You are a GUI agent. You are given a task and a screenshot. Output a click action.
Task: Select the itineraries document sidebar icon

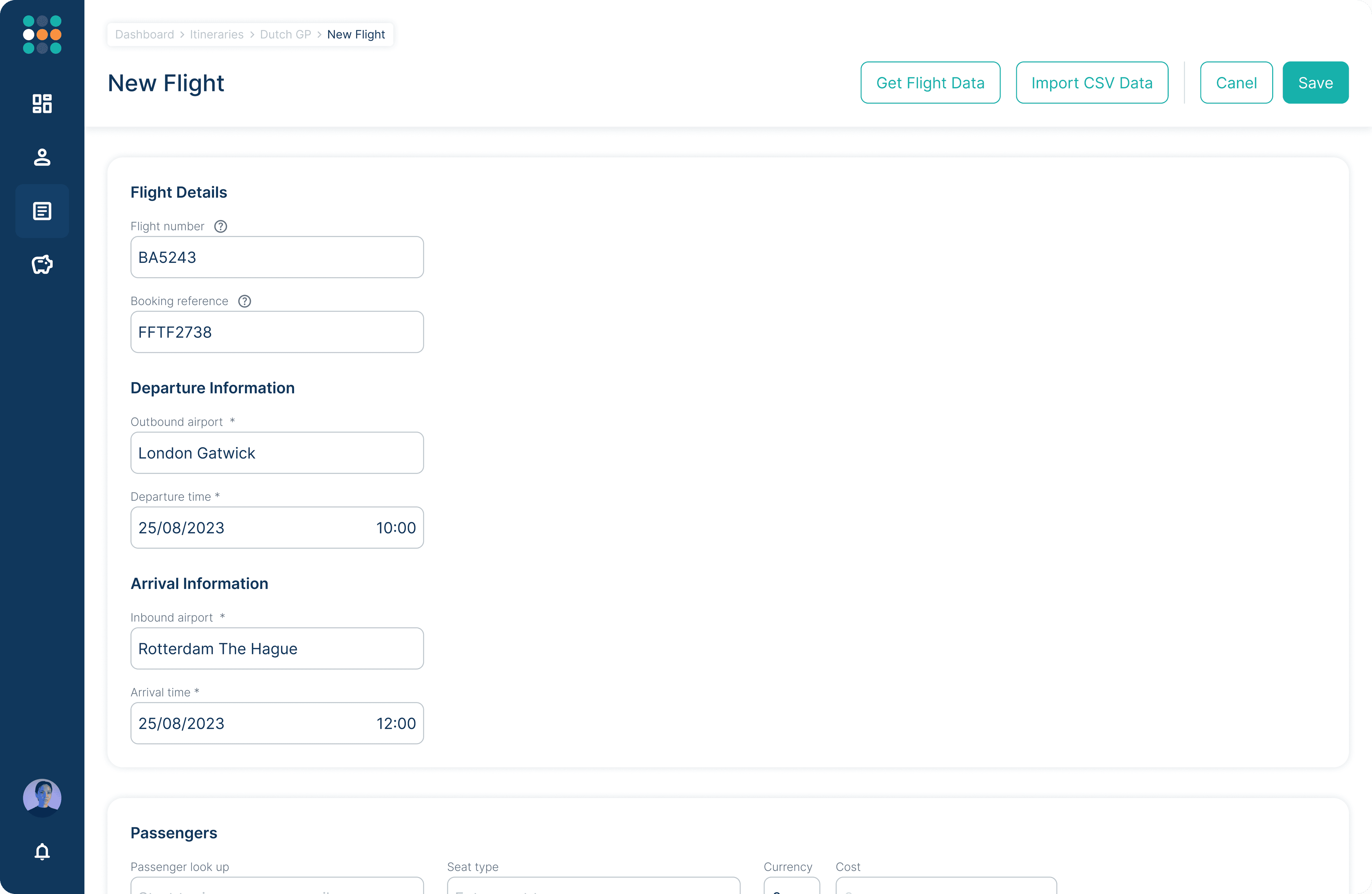[x=42, y=211]
